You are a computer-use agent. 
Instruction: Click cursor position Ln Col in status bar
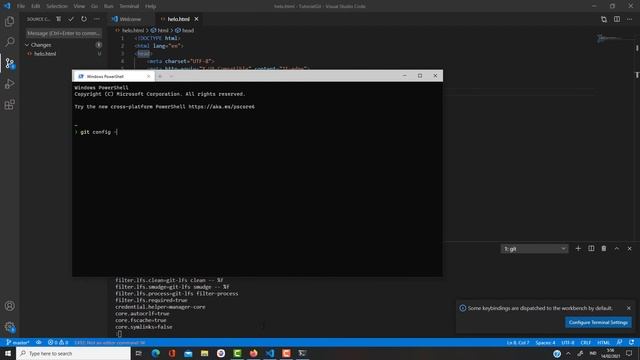[x=518, y=342]
